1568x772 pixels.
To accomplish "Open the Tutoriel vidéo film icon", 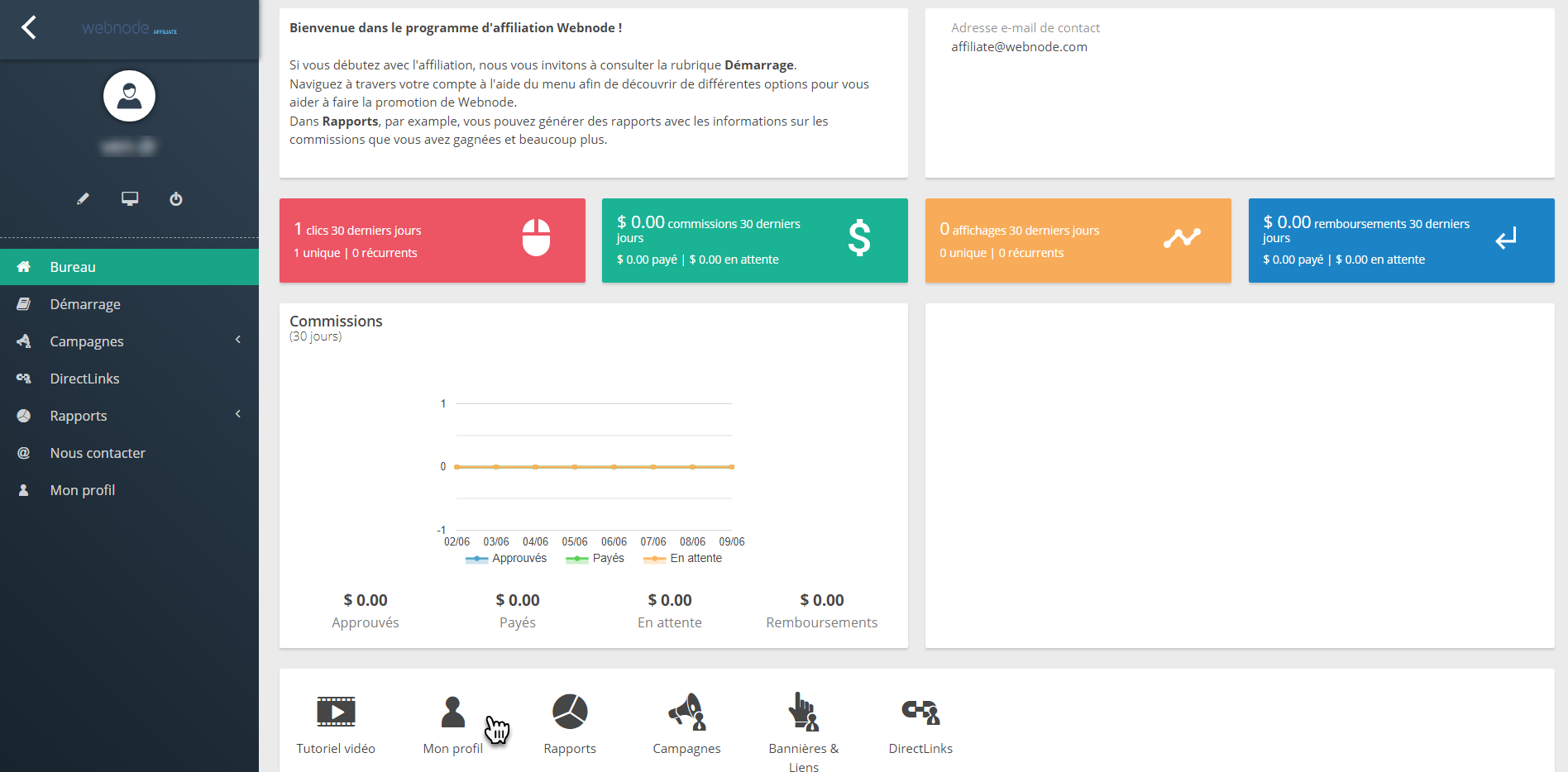I will (x=336, y=712).
